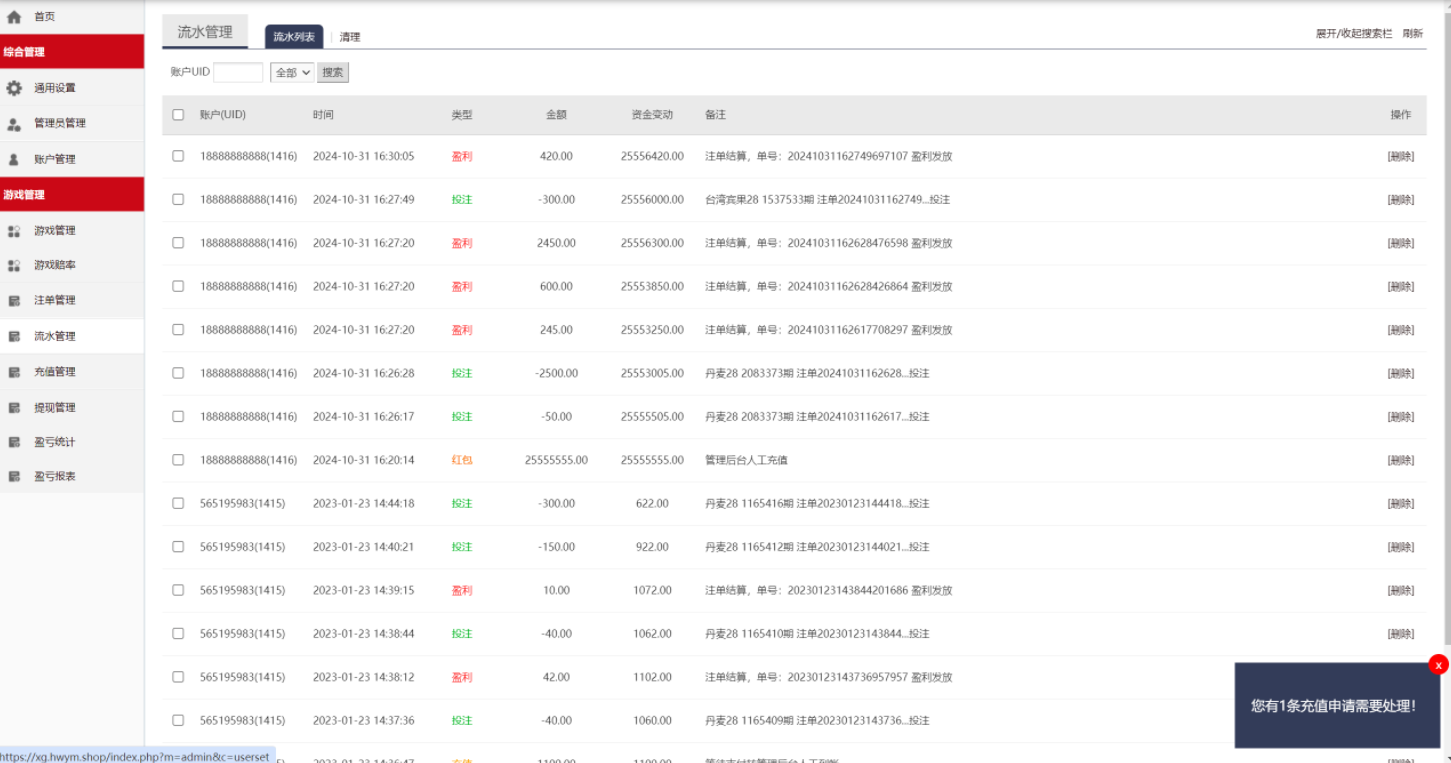This screenshot has width=1451, height=763.
Task: Click the 充值管理 sidebar icon
Action: [14, 372]
